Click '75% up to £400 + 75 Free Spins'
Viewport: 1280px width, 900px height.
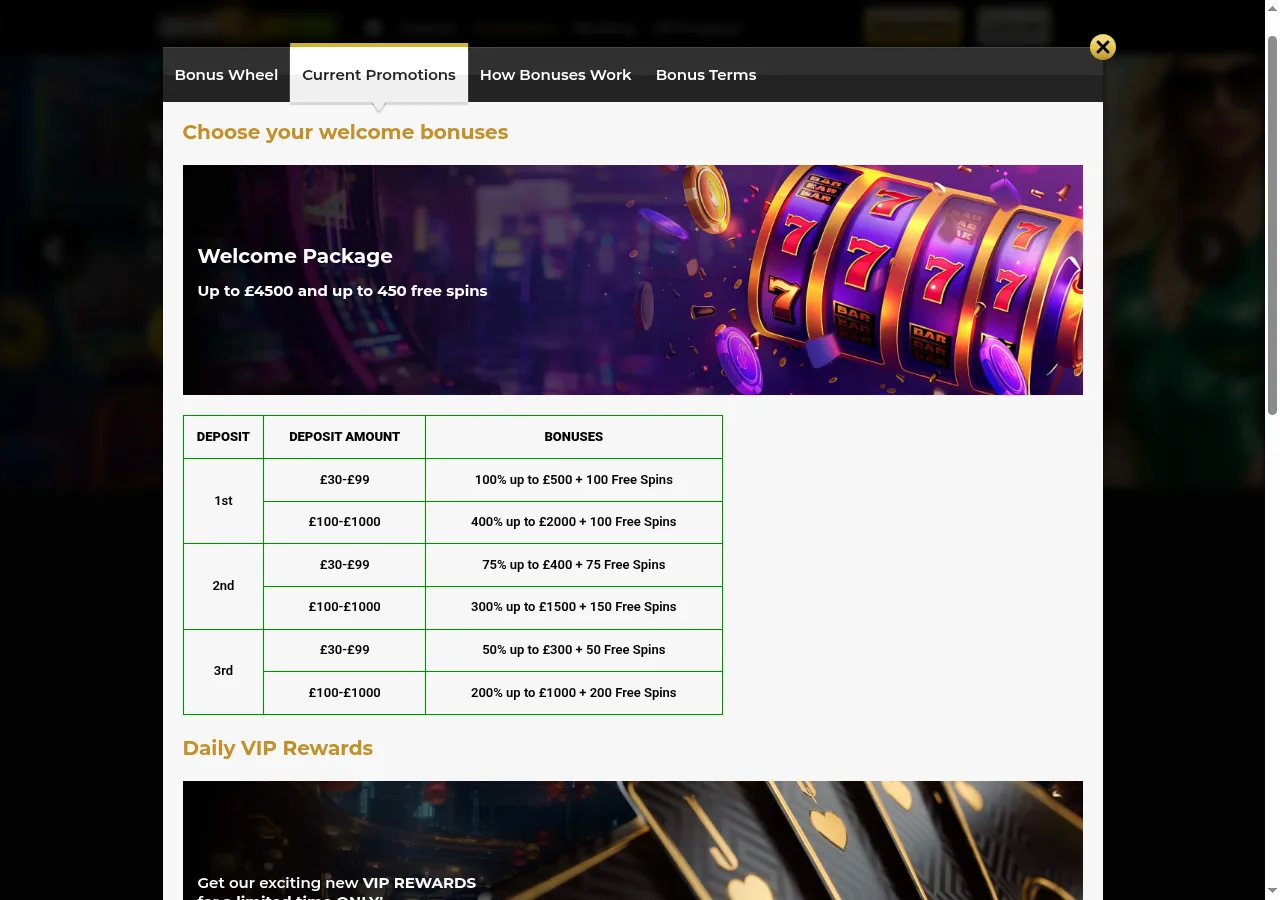point(574,565)
